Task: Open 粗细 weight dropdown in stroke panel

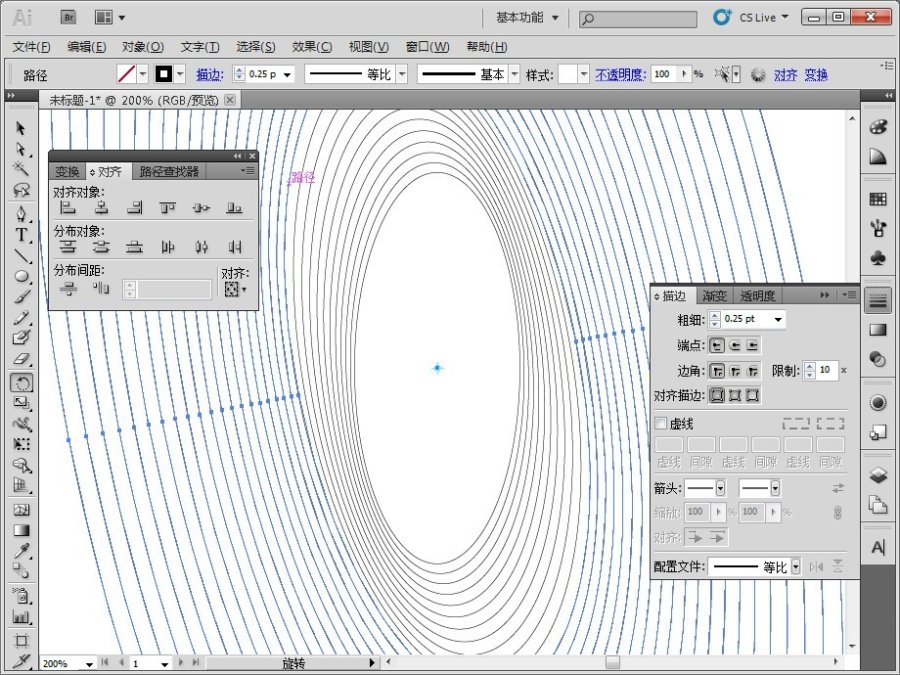Action: click(778, 319)
